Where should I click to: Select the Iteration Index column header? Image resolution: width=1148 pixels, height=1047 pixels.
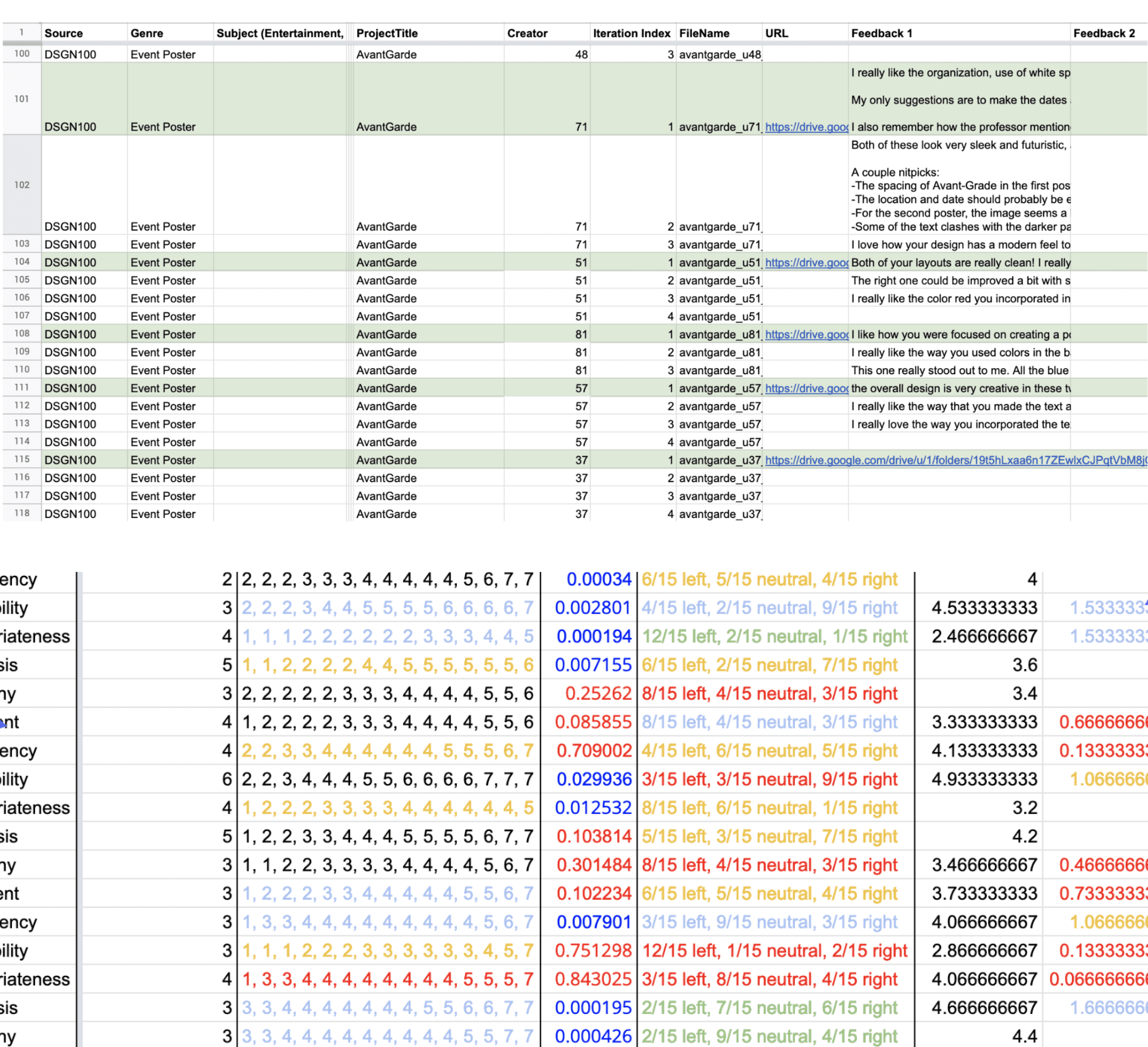tap(633, 33)
